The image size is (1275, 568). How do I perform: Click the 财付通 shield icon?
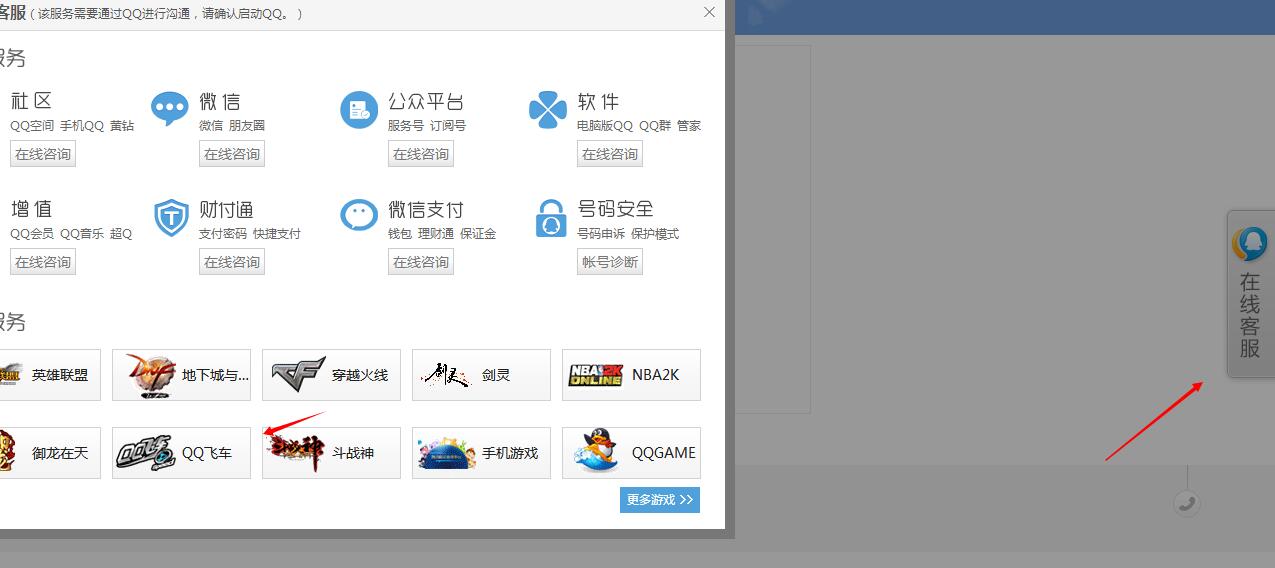click(171, 217)
